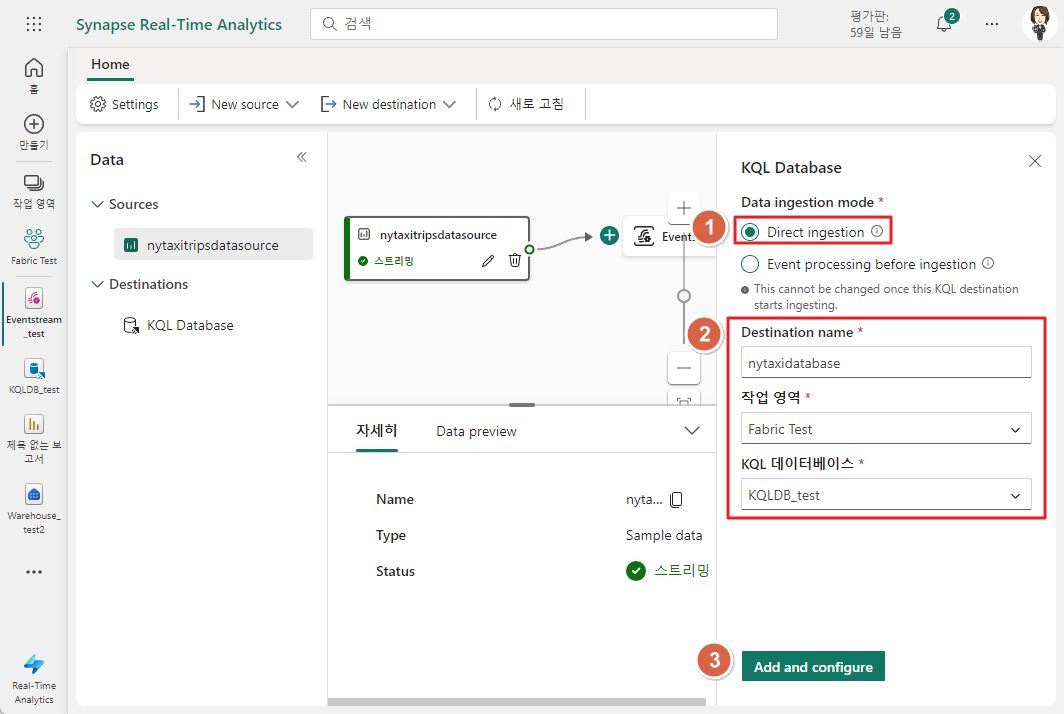The height and width of the screenshot is (714, 1064).
Task: Open Eventstream_test item in sidebar
Action: (34, 313)
